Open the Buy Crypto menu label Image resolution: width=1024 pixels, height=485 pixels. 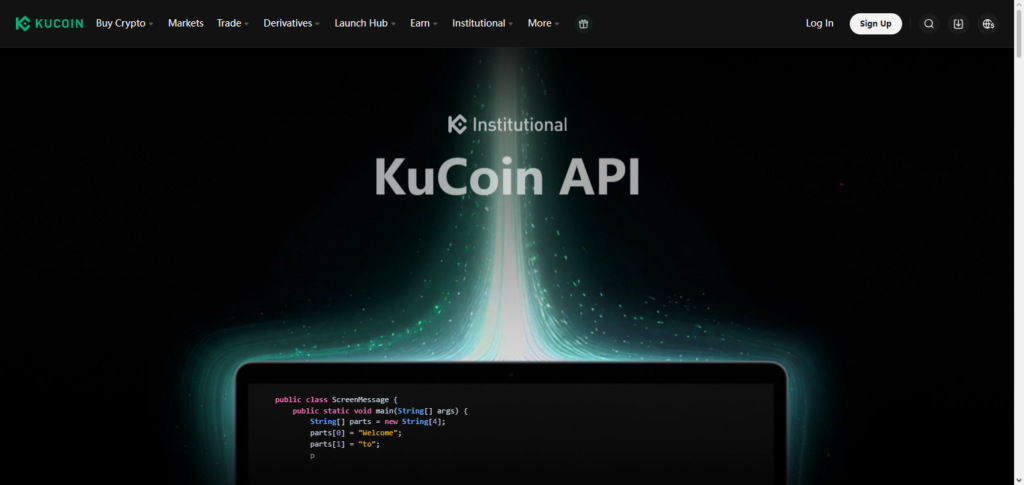pyautogui.click(x=121, y=23)
